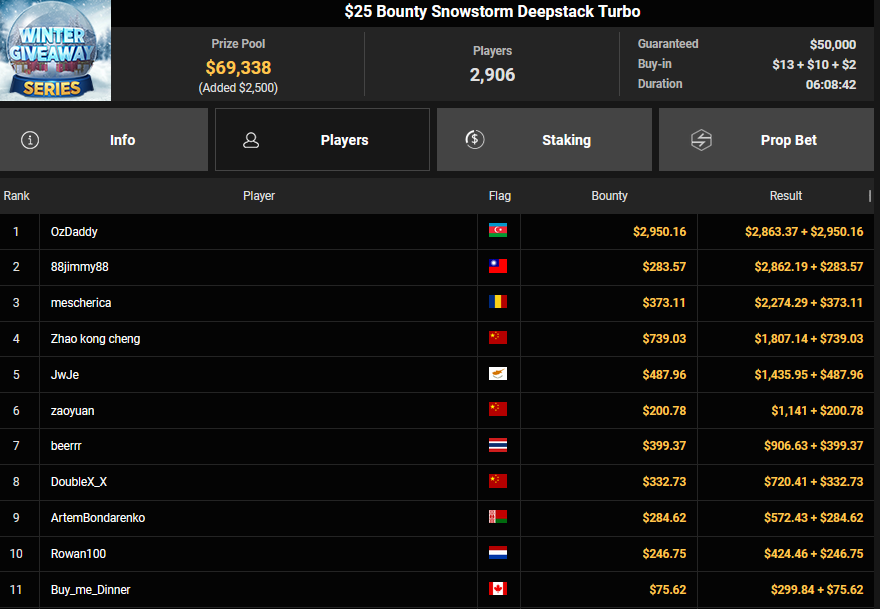Viewport: 880px width, 609px height.
Task: Click the dollar coin Staking icon
Action: pos(475,140)
